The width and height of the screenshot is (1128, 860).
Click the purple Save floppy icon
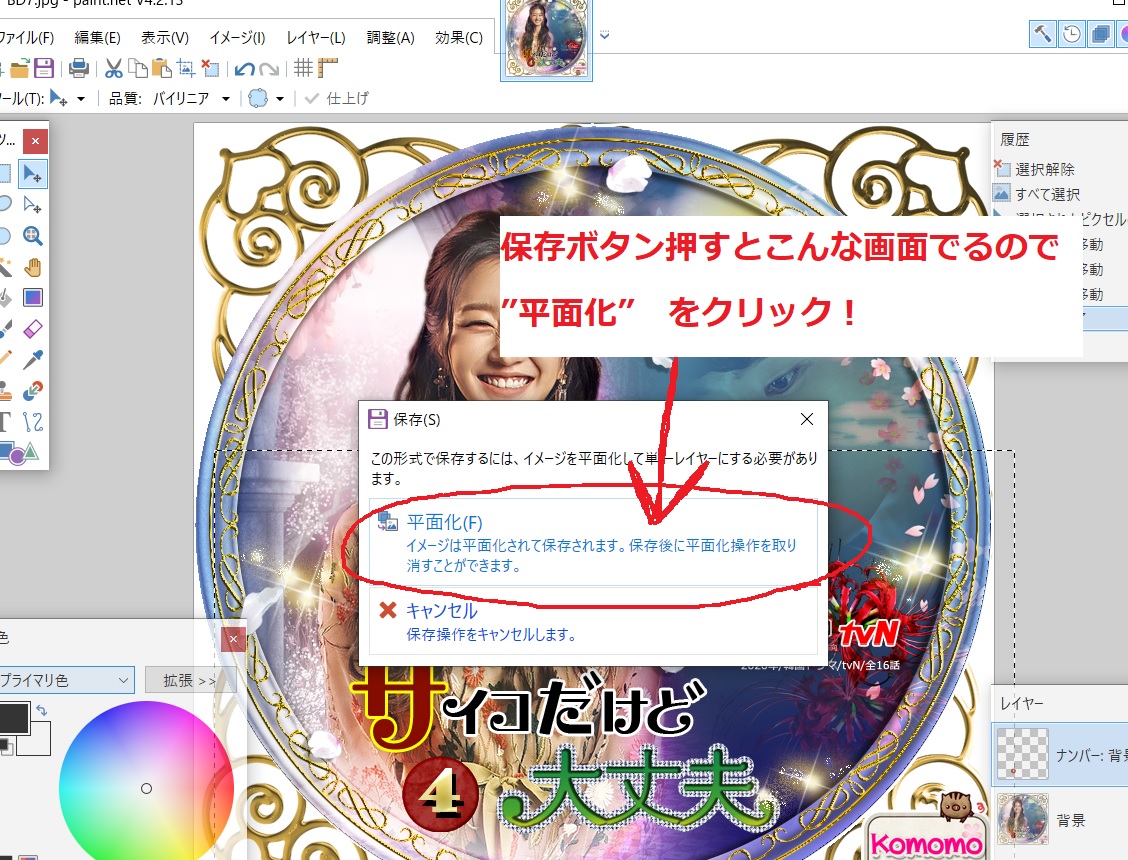pos(44,68)
